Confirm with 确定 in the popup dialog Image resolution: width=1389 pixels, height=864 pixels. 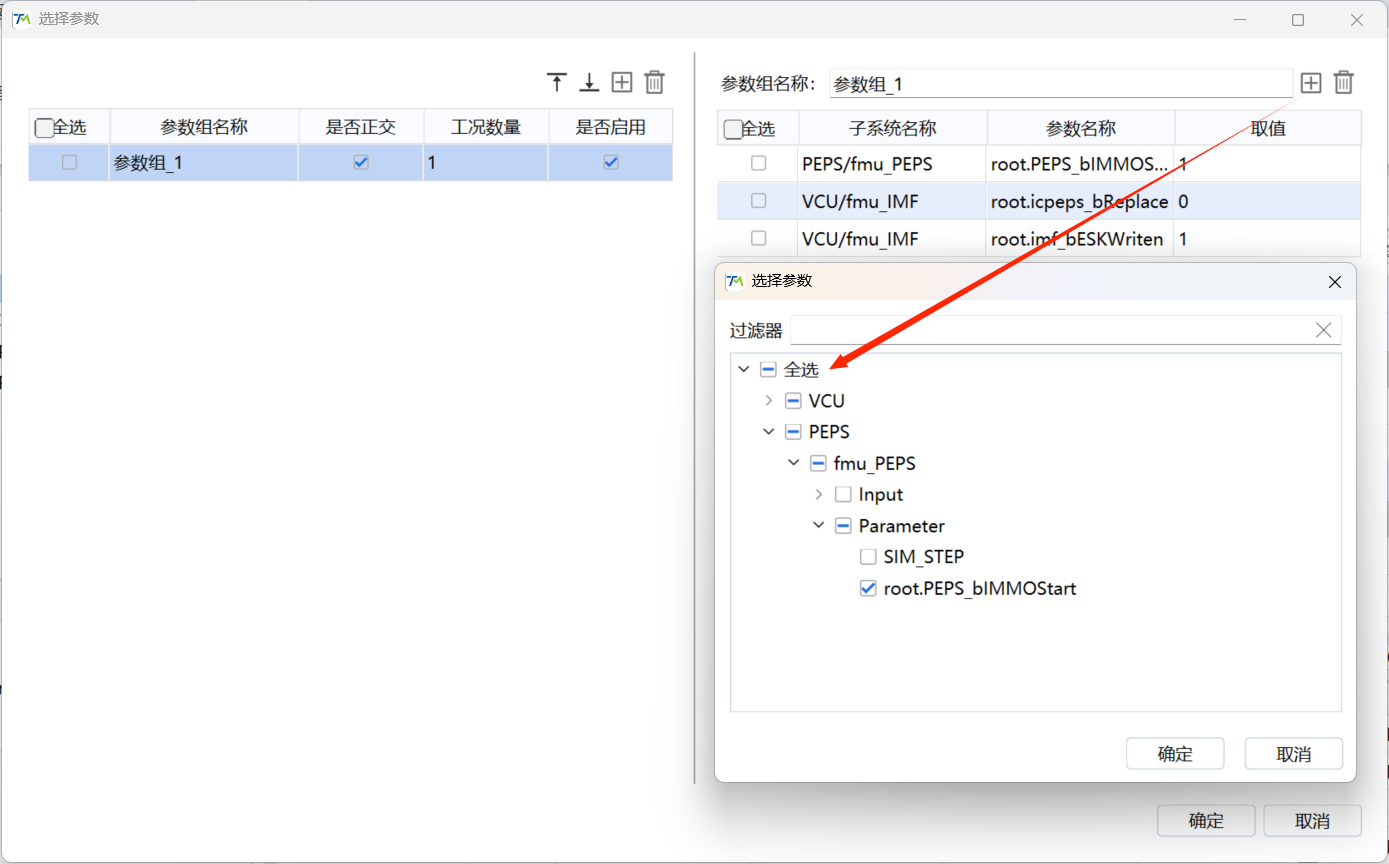pyautogui.click(x=1175, y=754)
